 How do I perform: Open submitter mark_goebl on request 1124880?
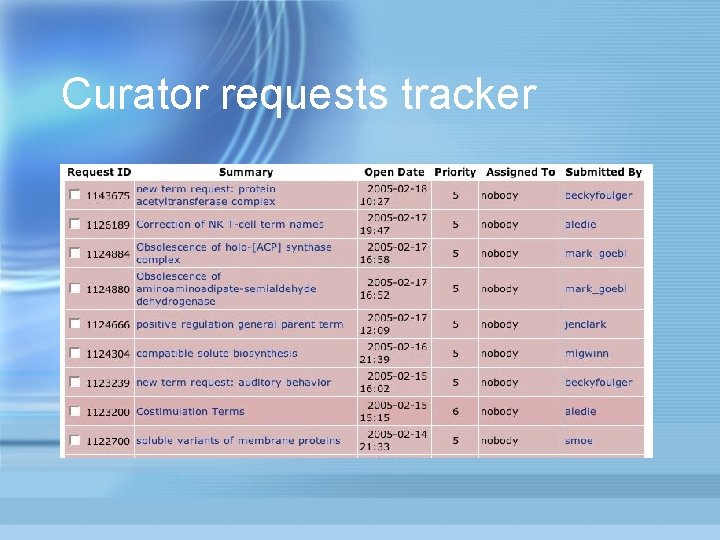pyautogui.click(x=596, y=289)
